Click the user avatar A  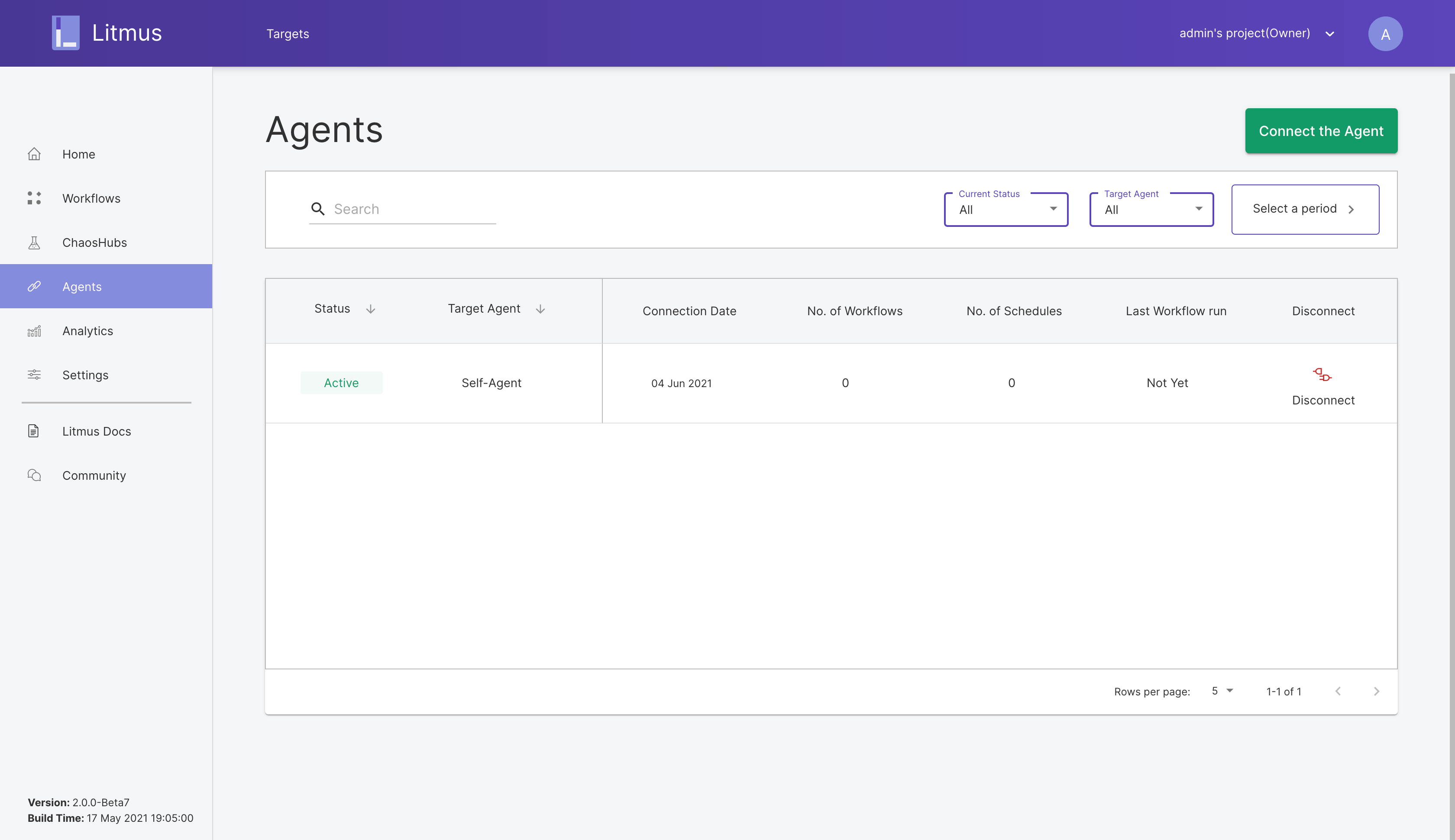pyautogui.click(x=1384, y=34)
